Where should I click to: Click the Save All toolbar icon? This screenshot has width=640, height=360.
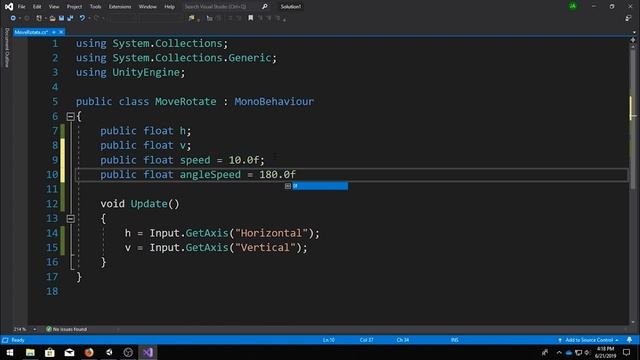pos(70,18)
